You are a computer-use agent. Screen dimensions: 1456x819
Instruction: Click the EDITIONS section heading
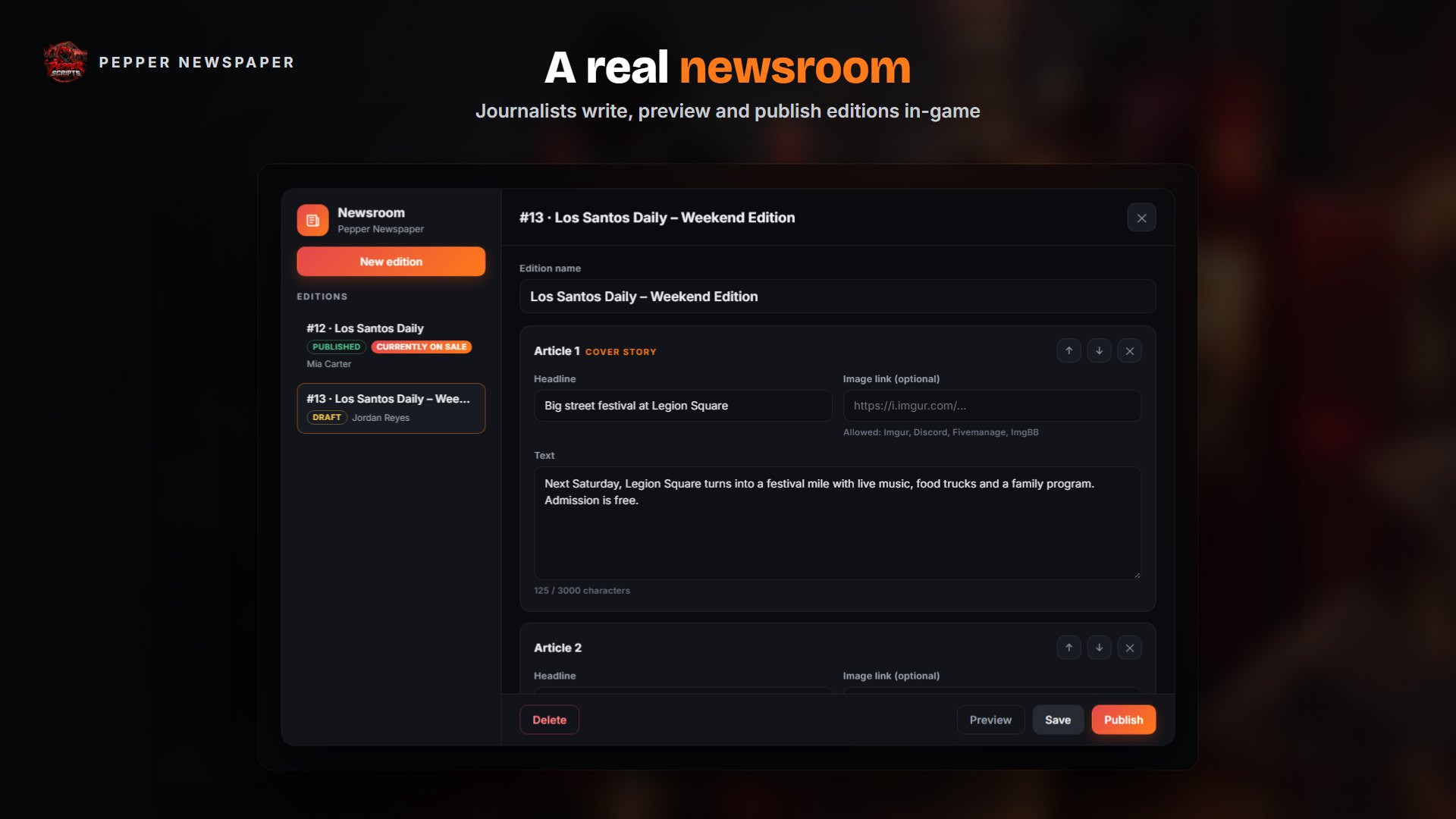point(322,297)
